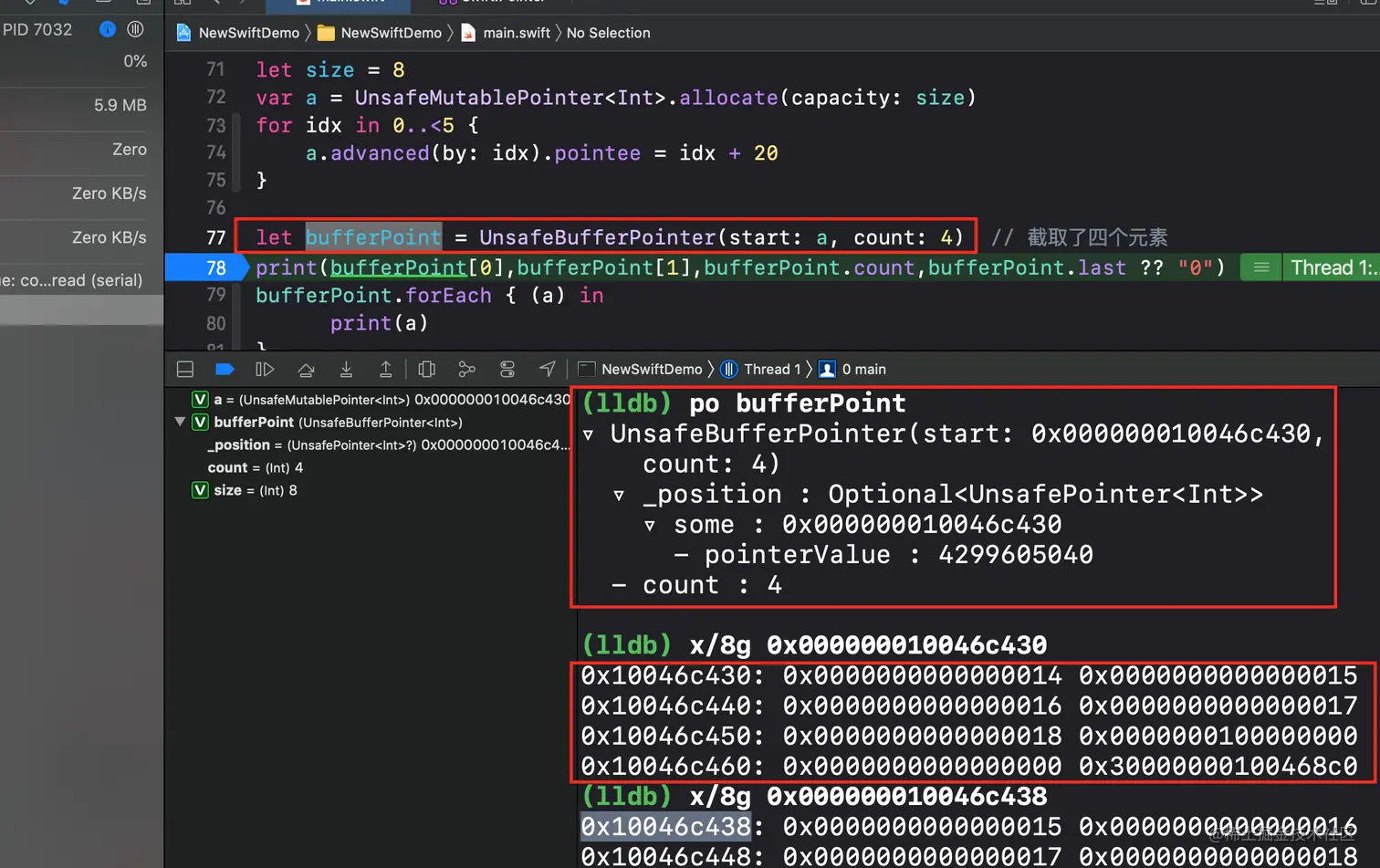Click the green icon left of the Thread 1 annotation
1380x868 pixels.
pos(1261,267)
